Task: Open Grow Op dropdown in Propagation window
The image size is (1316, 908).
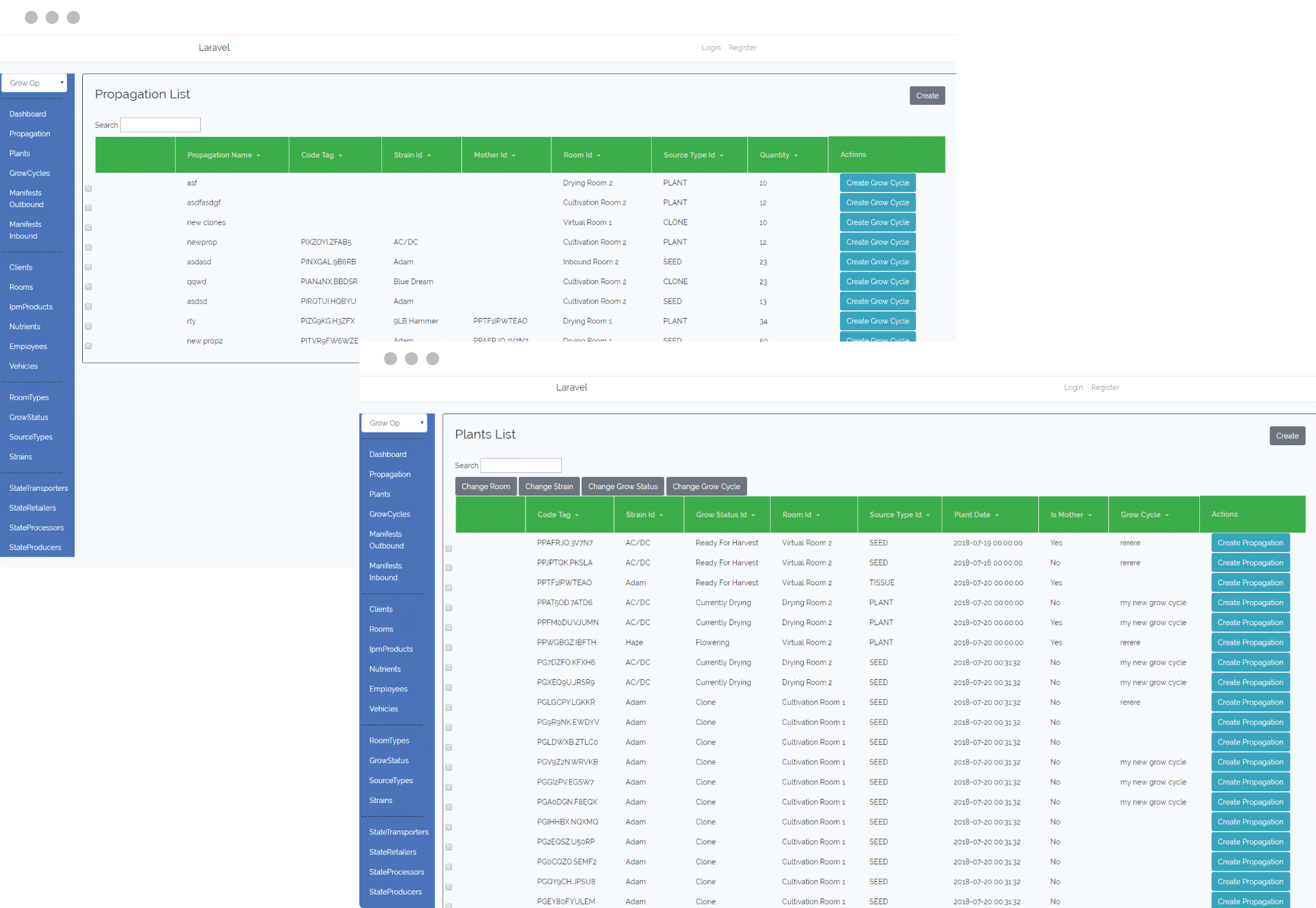Action: [x=34, y=83]
